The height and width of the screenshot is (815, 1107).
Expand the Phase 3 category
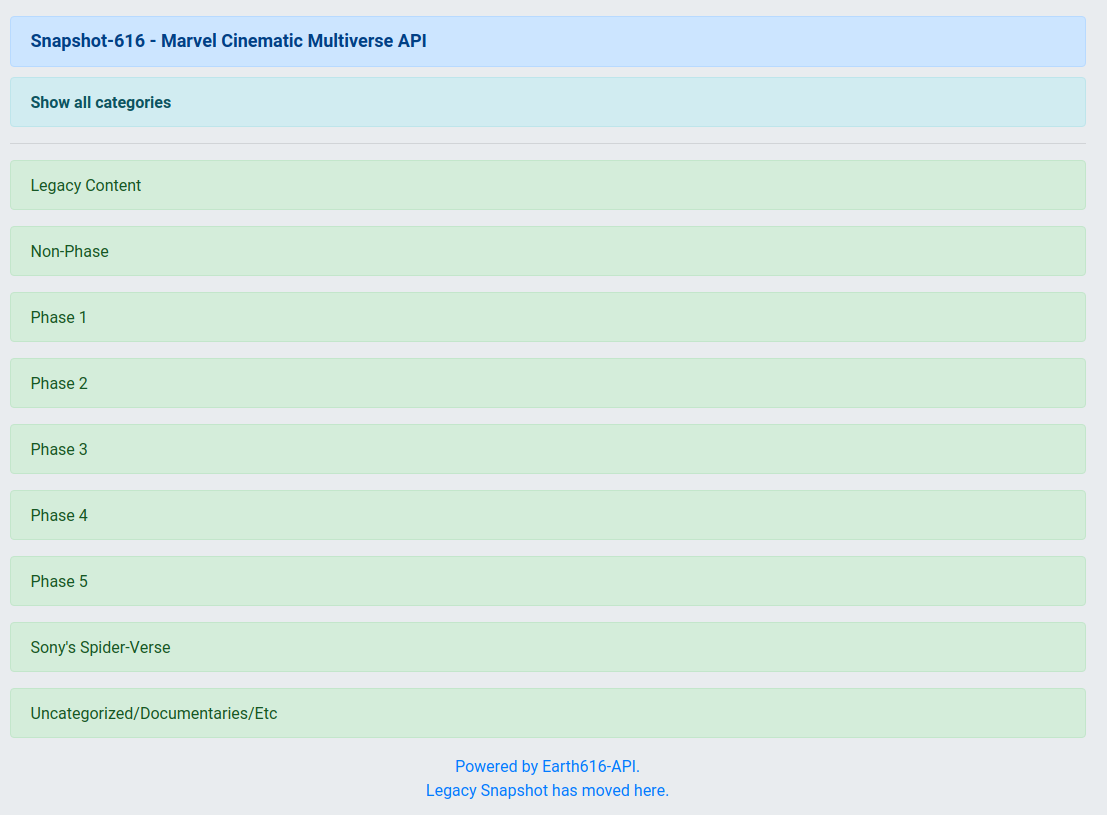pos(548,449)
